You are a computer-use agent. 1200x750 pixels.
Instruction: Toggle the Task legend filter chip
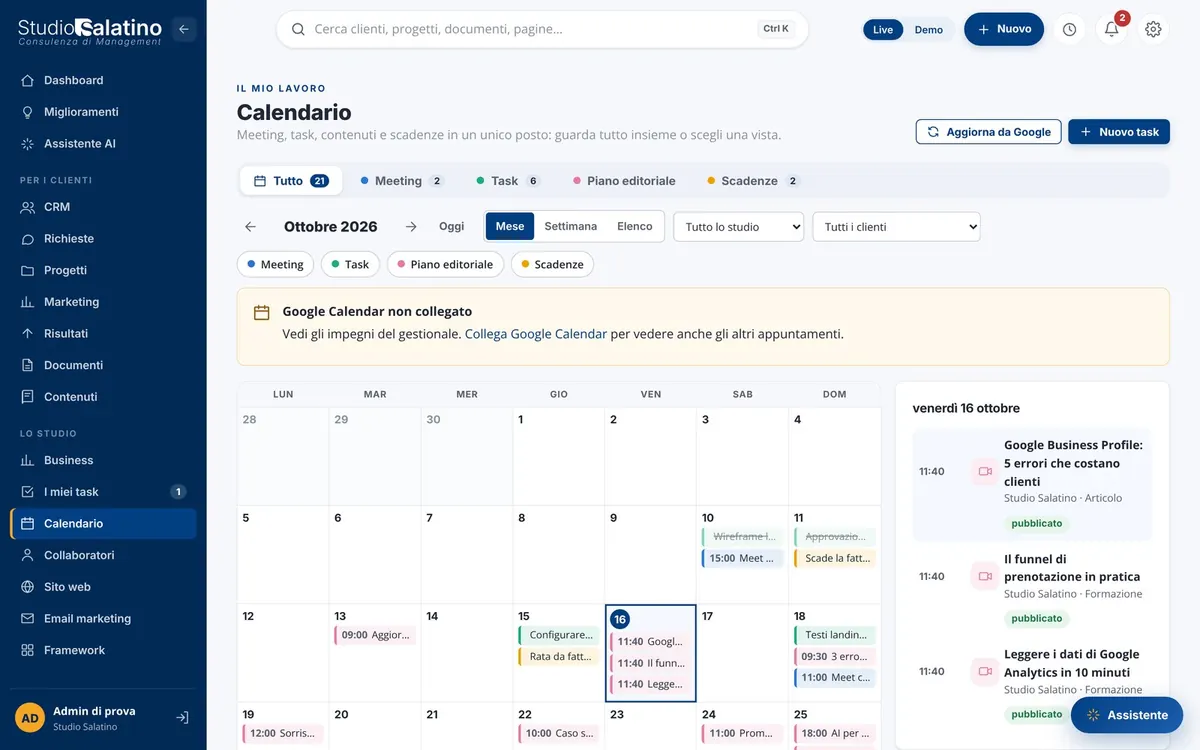[x=350, y=264]
